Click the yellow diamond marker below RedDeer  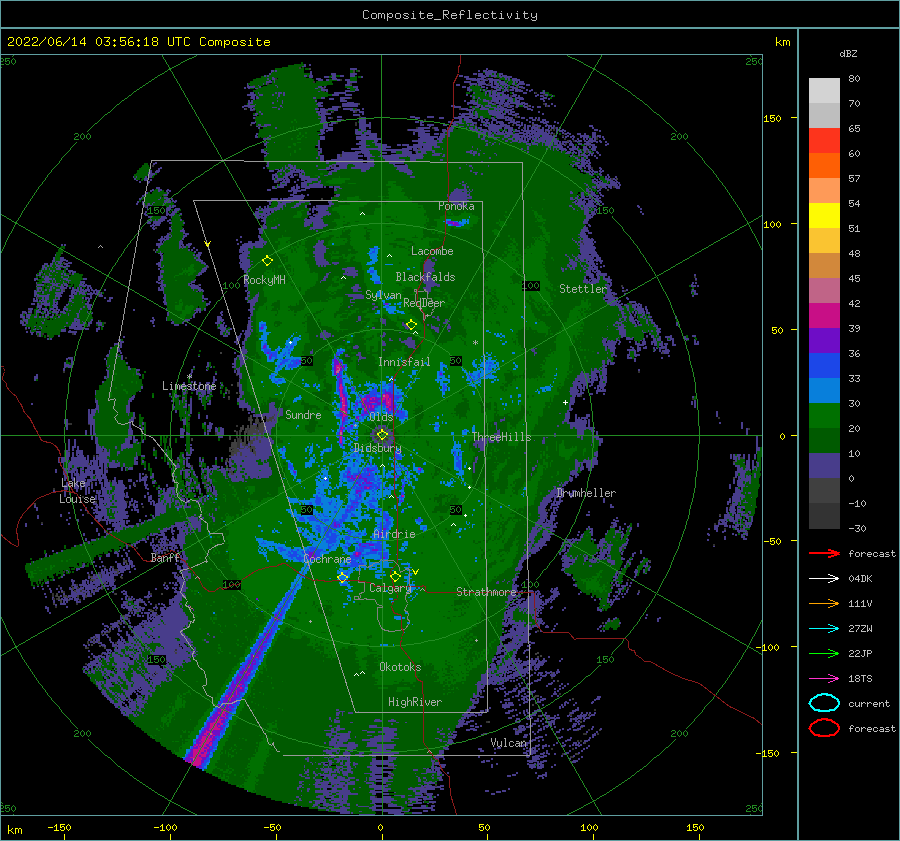pos(411,325)
